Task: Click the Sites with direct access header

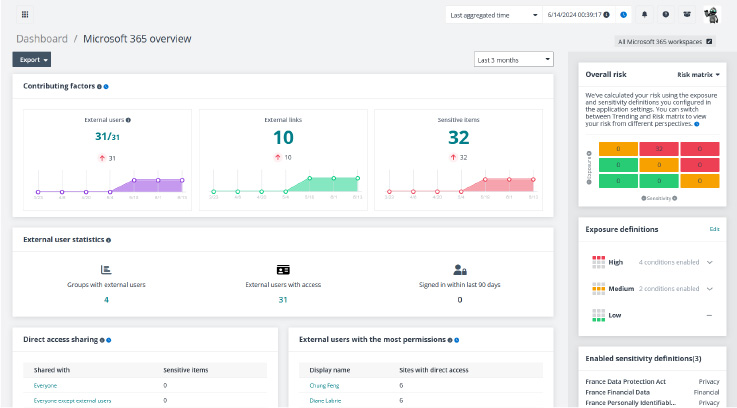Action: coord(434,370)
